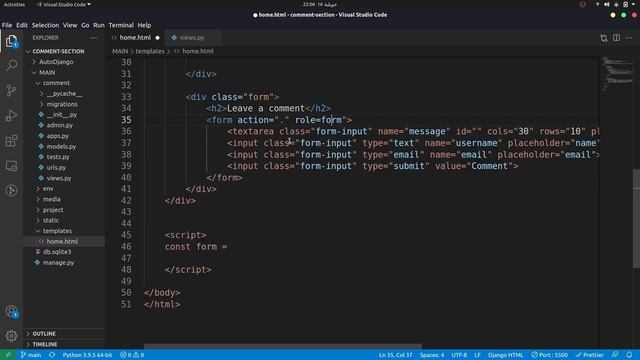Open the Search view icon

pyautogui.click(x=11, y=65)
